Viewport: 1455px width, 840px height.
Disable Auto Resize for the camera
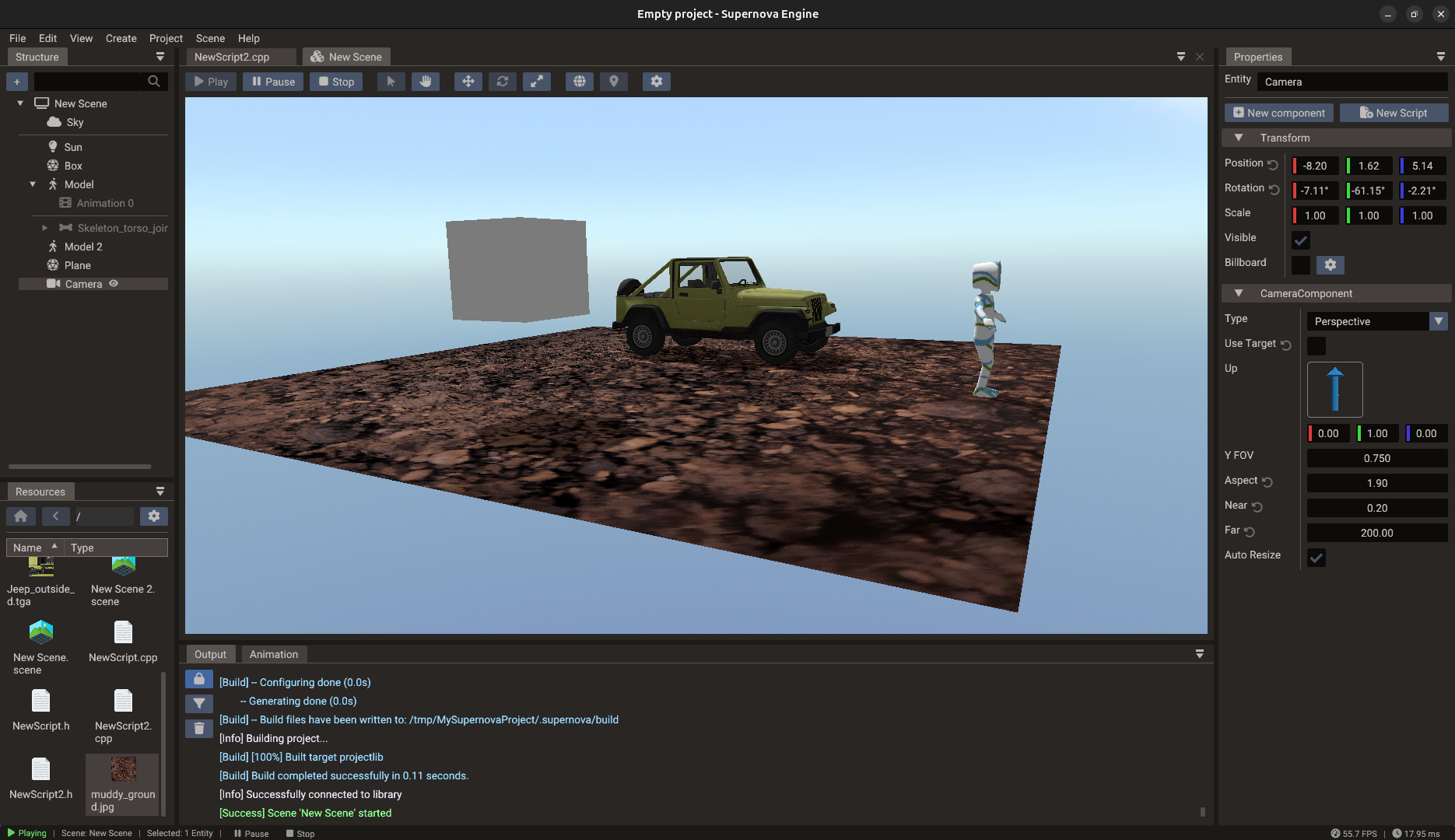(1316, 558)
